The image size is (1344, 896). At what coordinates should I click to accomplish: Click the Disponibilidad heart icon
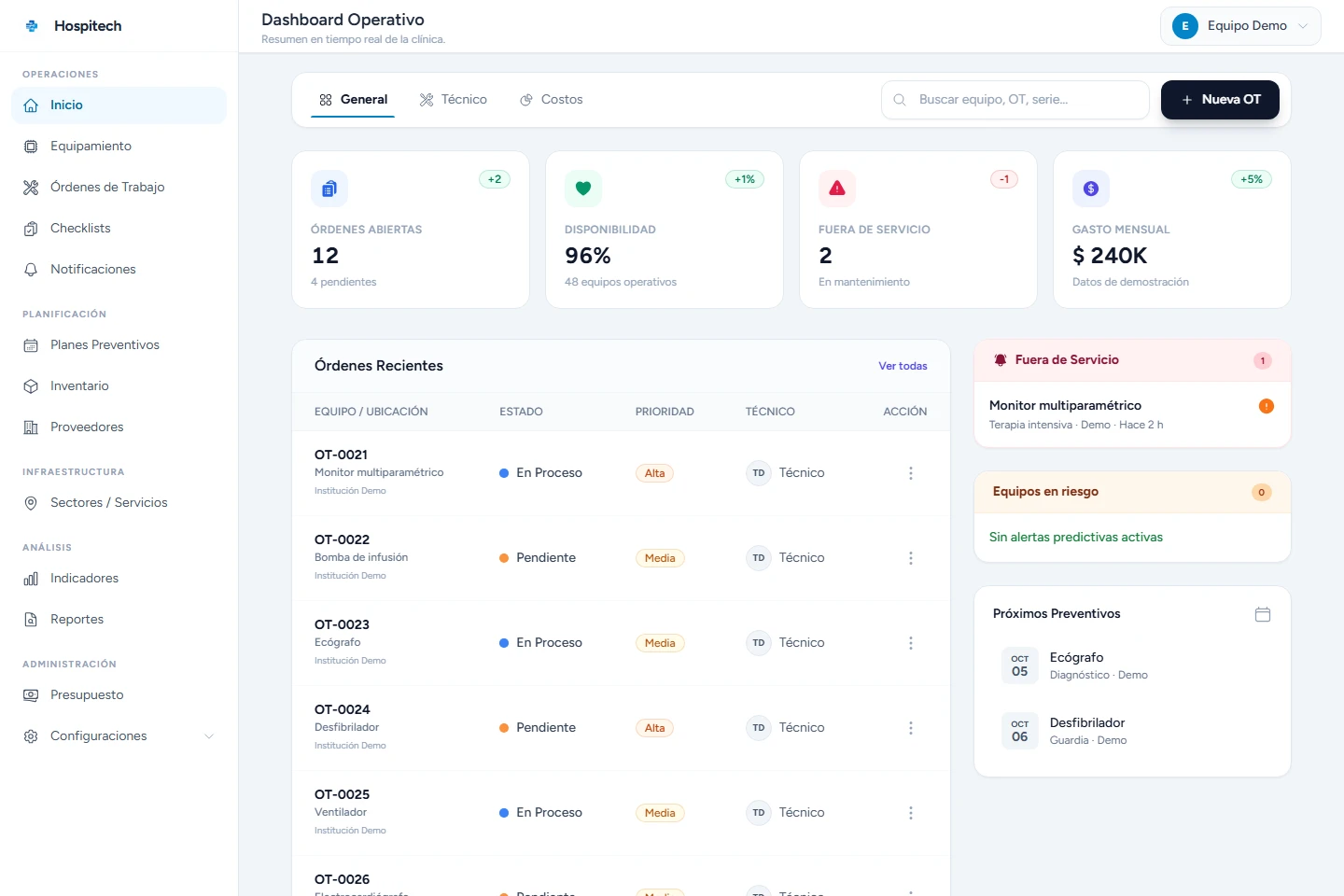click(583, 189)
